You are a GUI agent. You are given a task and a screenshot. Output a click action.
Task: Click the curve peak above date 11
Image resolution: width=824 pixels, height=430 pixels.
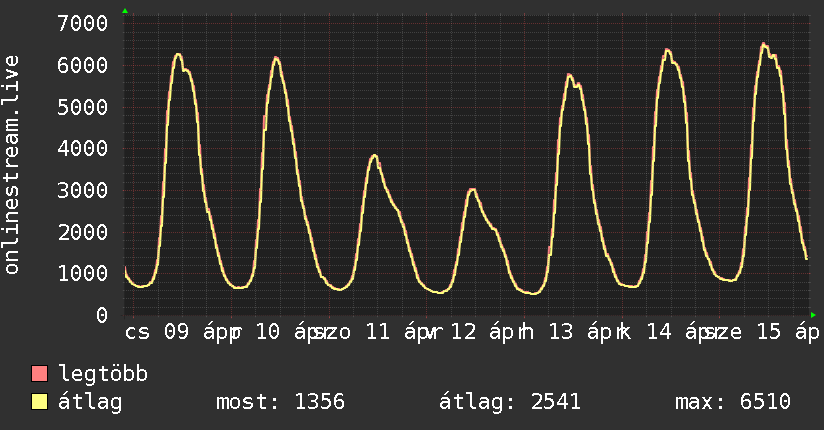click(x=374, y=156)
